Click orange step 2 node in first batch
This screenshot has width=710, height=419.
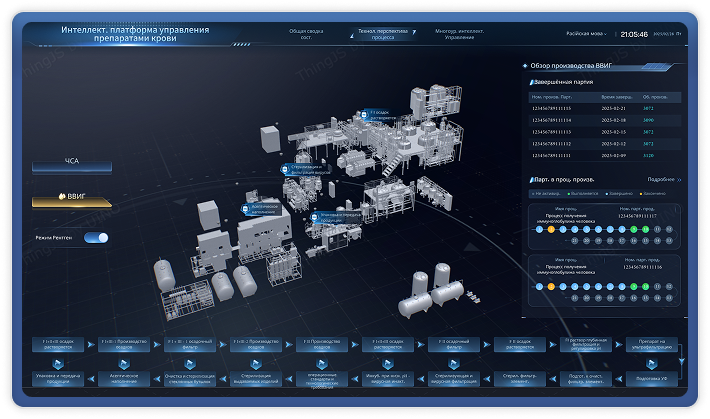pyautogui.click(x=551, y=230)
